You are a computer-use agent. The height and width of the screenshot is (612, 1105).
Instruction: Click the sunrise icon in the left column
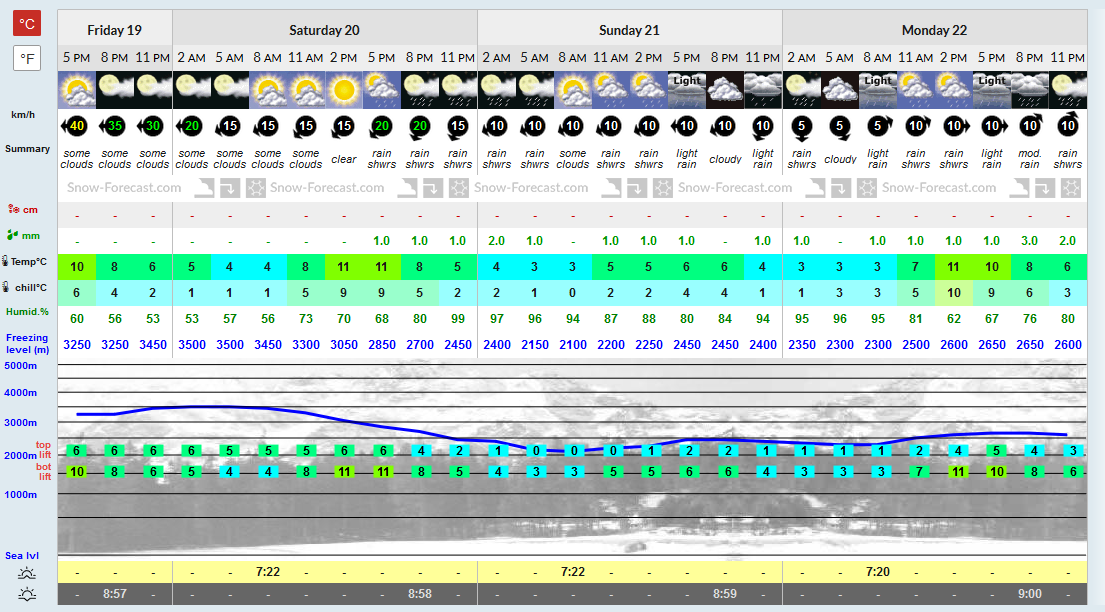coord(27,573)
